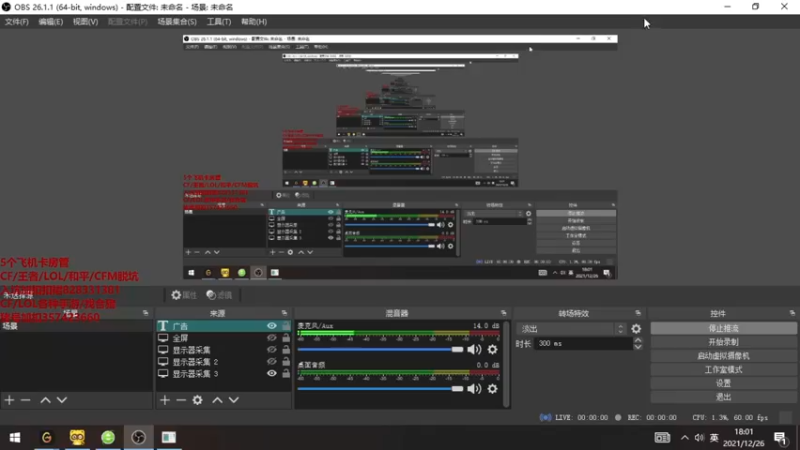Open the 淡出 transition dropdown

(x=571, y=329)
